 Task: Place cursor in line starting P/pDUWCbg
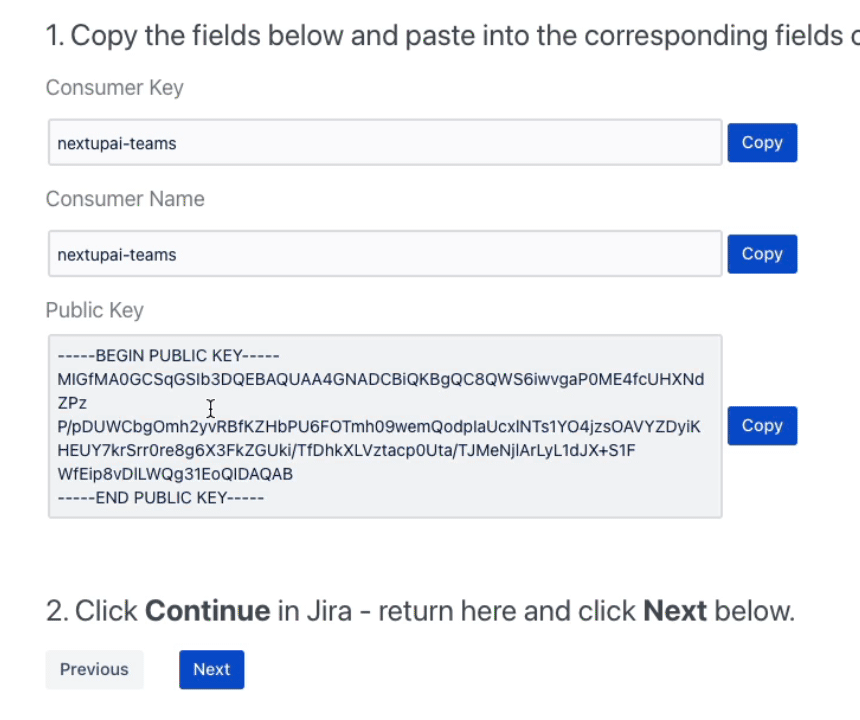[x=379, y=427]
